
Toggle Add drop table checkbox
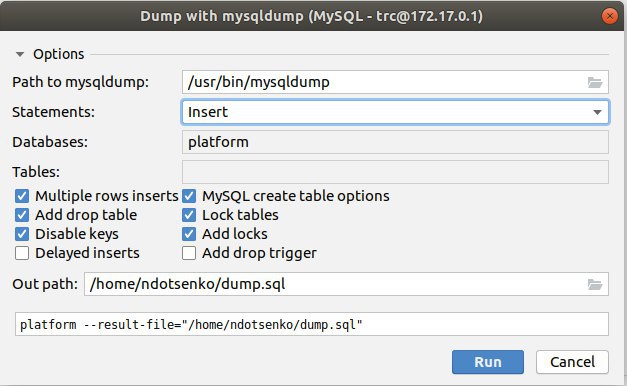pos(22,215)
